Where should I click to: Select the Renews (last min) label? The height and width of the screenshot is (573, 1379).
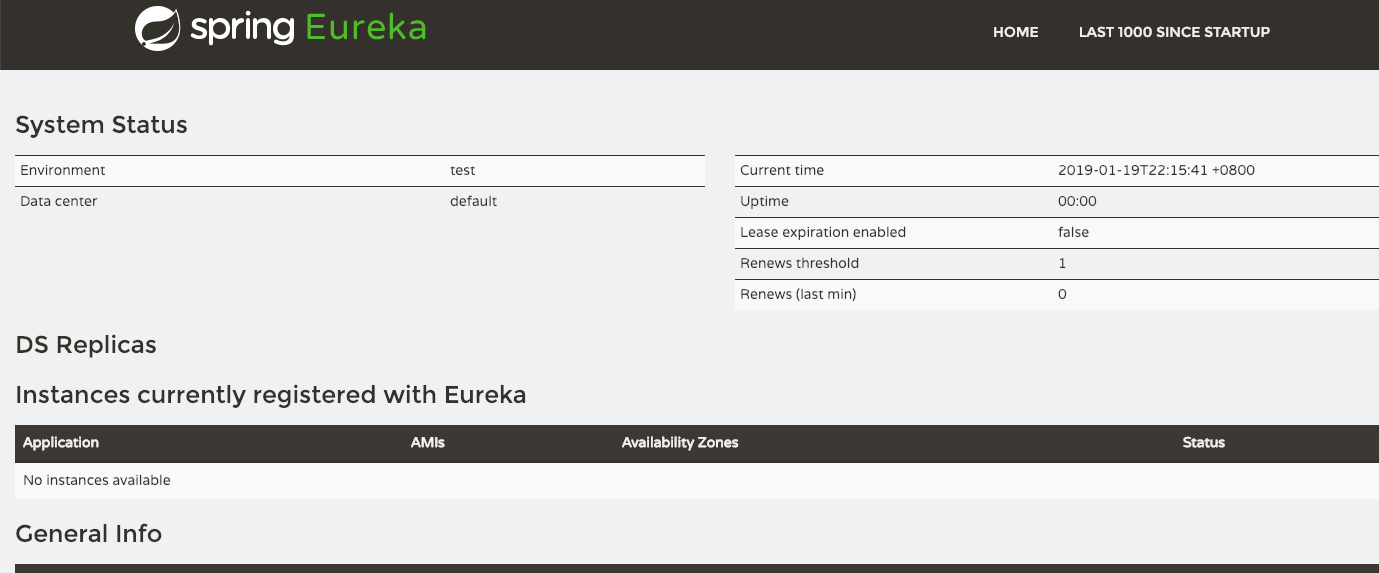point(798,294)
